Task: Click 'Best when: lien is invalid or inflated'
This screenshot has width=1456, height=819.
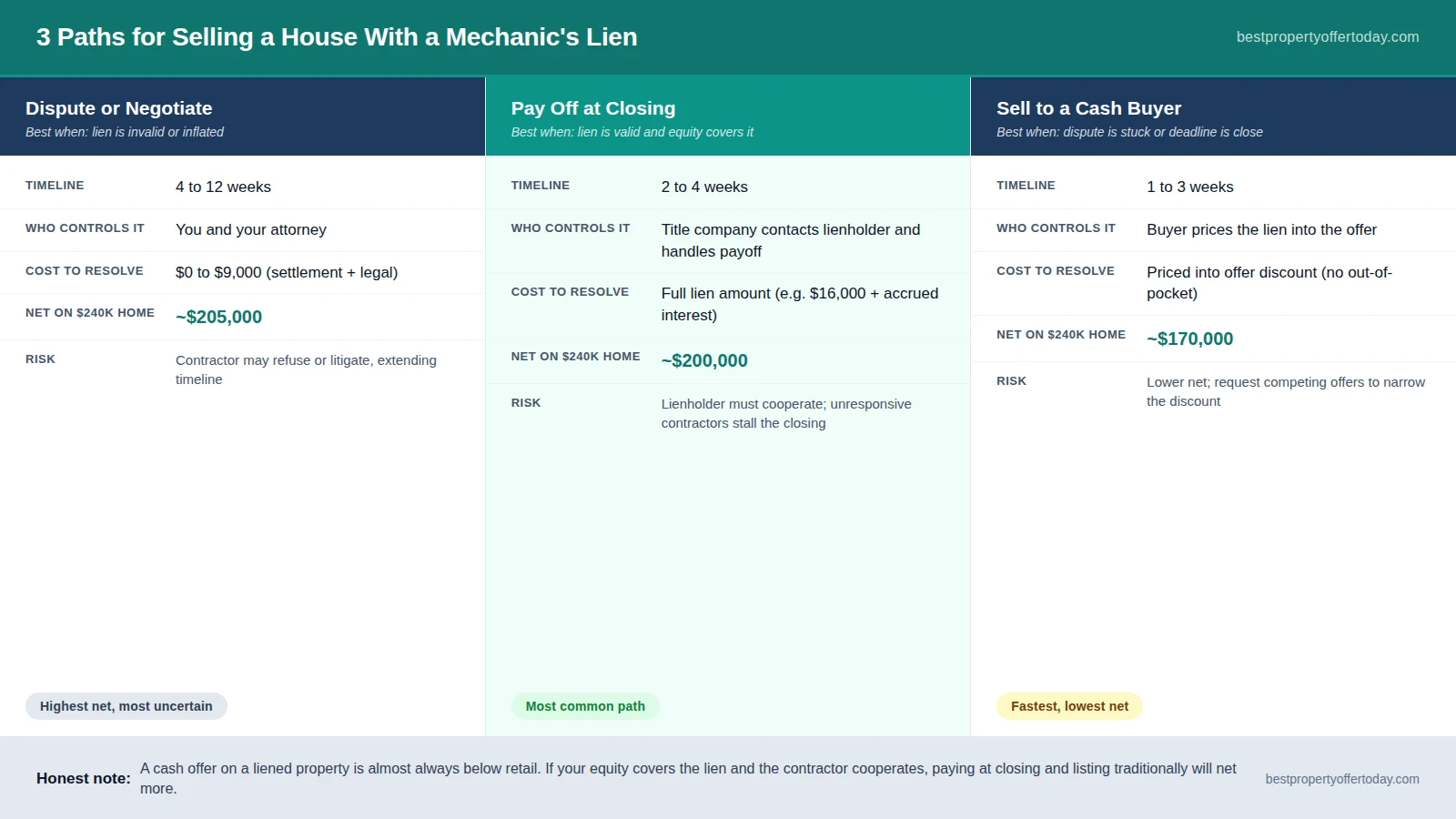Action: 125,132
